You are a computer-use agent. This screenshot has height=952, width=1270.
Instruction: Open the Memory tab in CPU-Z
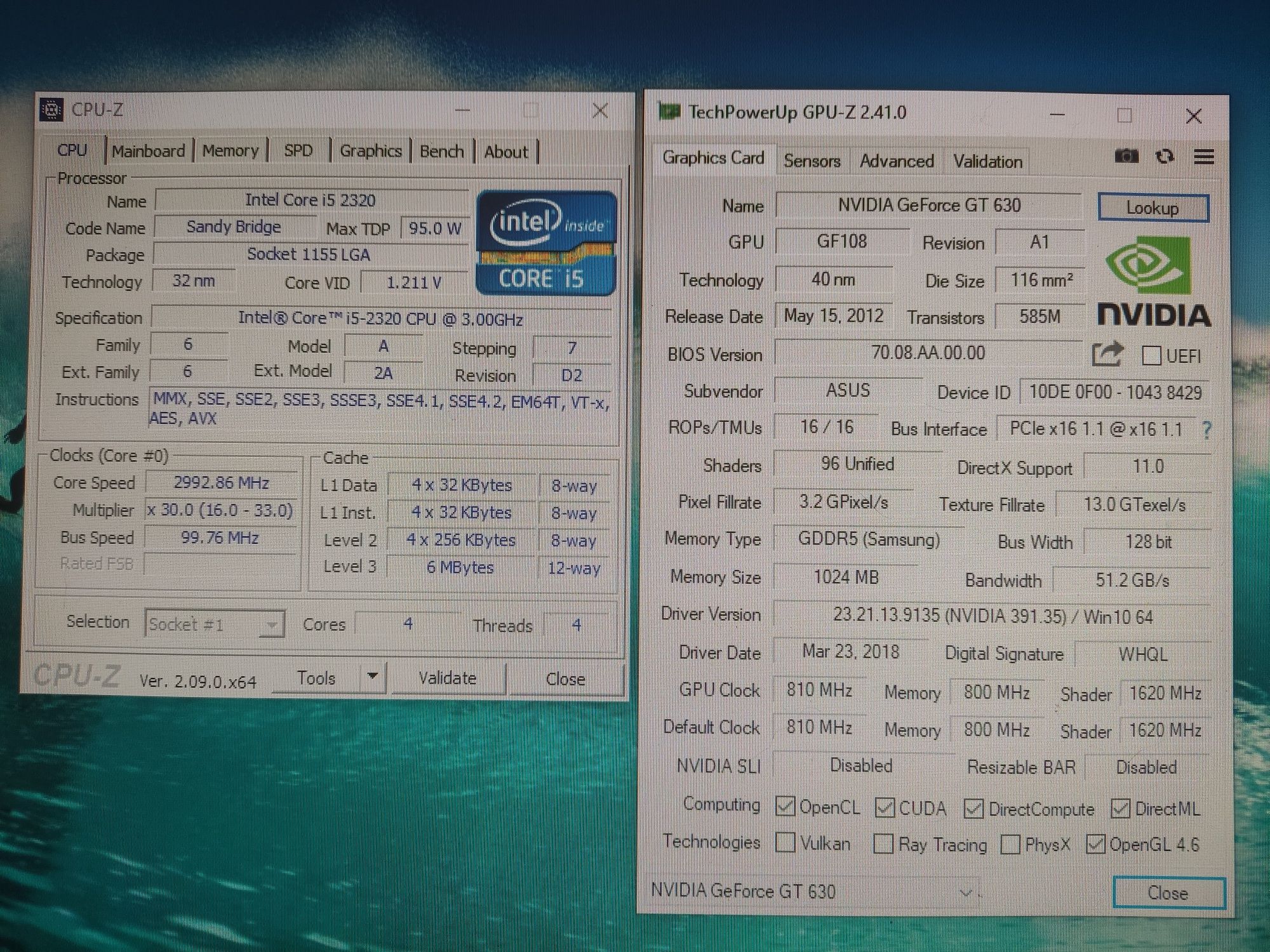(x=231, y=151)
